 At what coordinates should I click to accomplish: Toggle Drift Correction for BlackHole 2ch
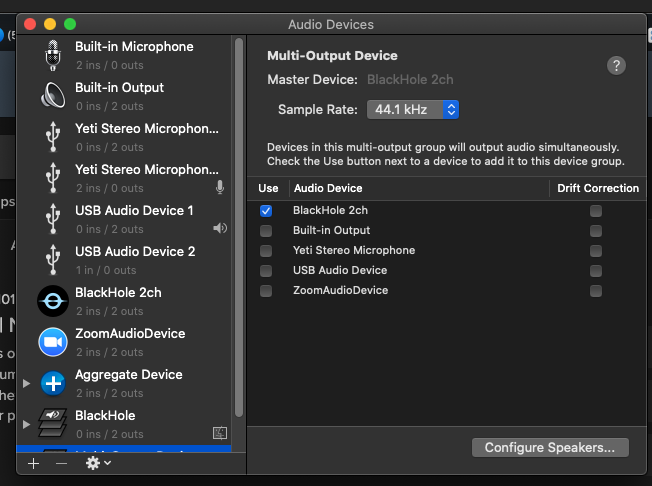pyautogui.click(x=596, y=211)
